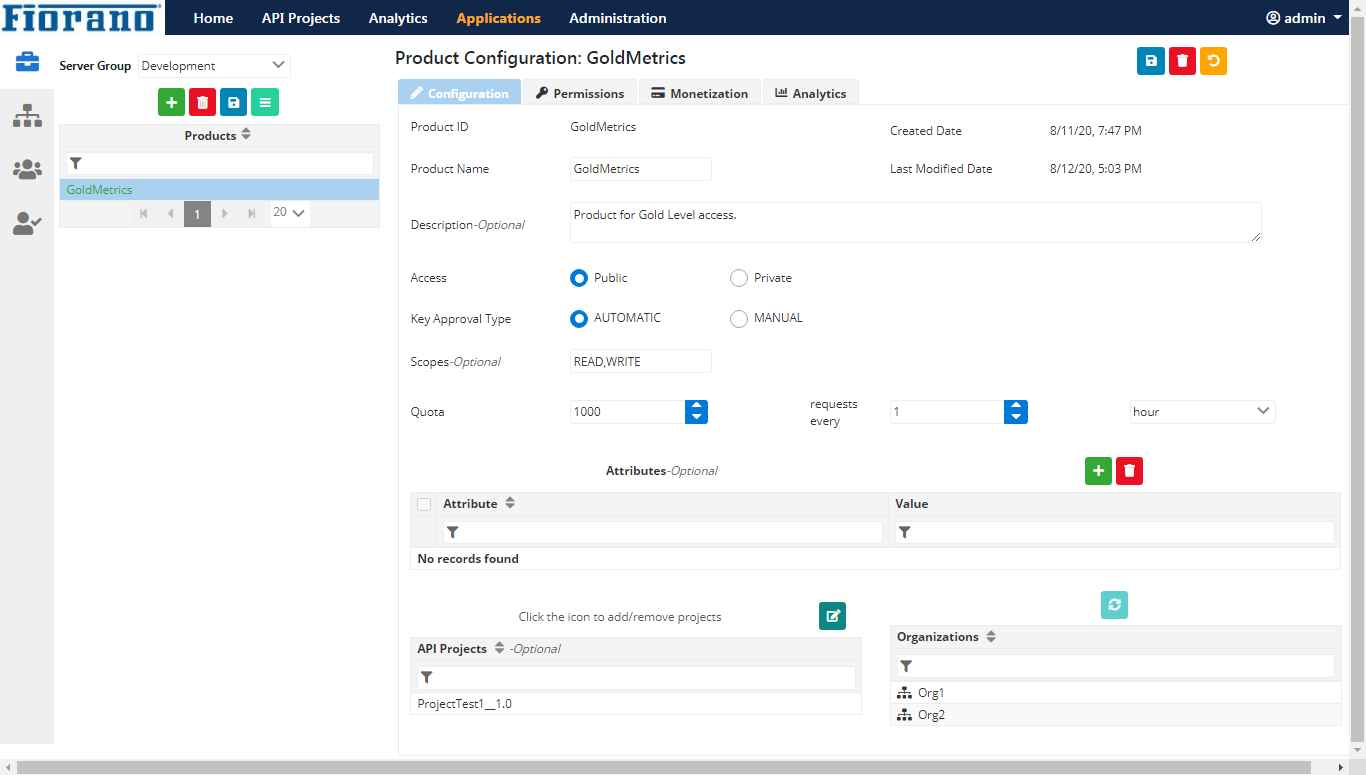Screen dimensions: 1366x775
Task: Click the green list menu icon
Action: 265,102
